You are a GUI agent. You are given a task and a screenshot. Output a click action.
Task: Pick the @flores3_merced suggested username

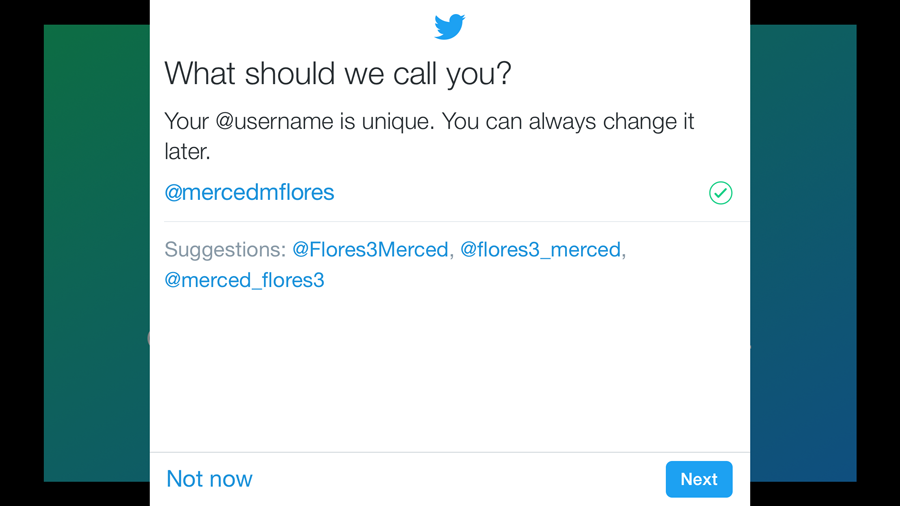click(x=541, y=250)
